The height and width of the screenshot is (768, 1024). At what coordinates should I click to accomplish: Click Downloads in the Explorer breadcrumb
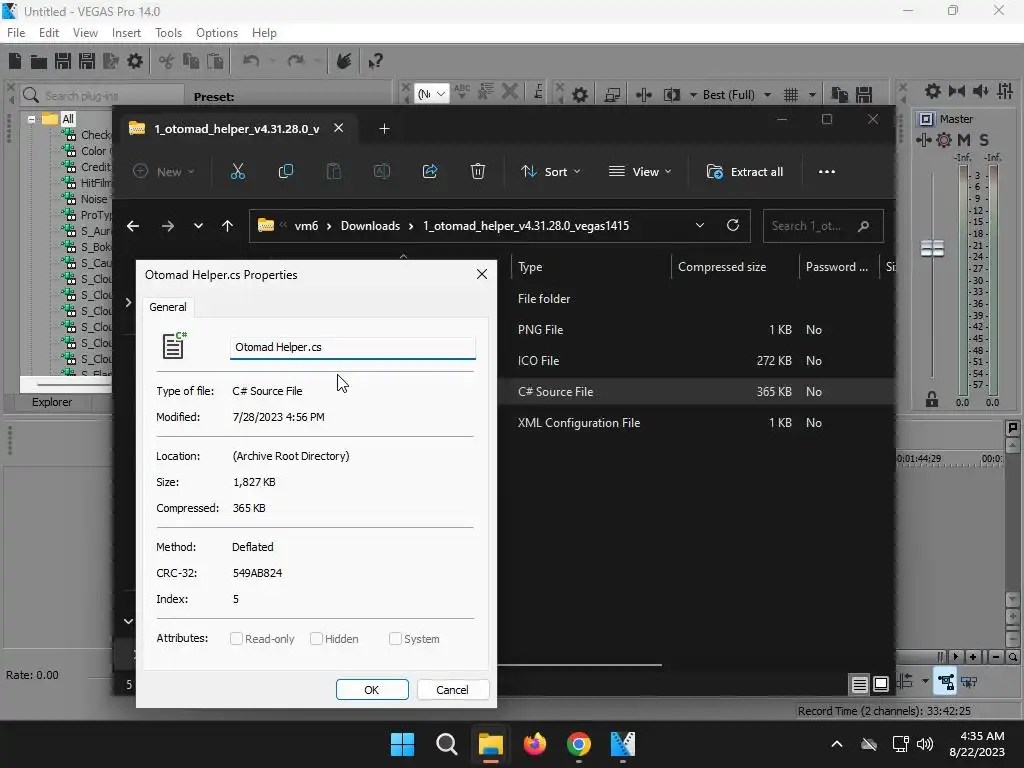point(370,226)
